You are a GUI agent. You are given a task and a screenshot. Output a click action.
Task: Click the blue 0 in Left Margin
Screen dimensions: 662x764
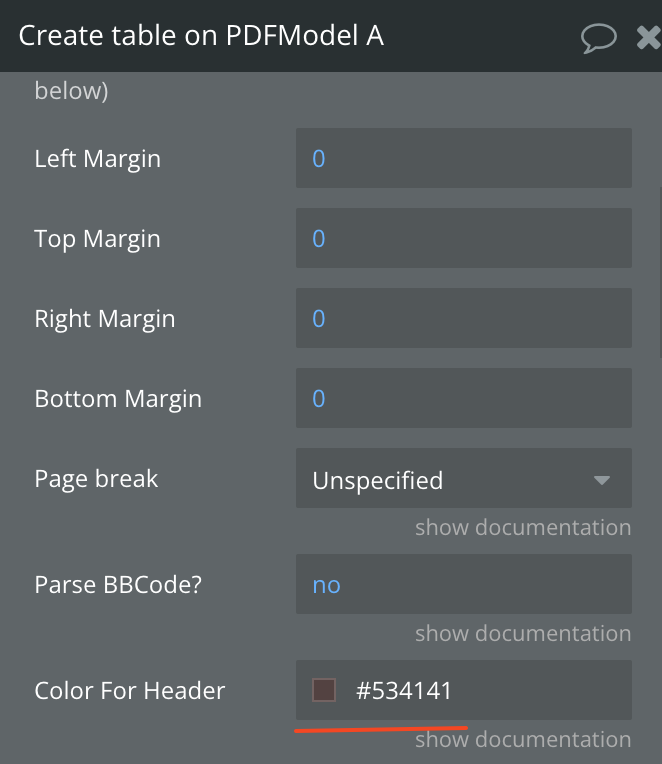tap(319, 158)
